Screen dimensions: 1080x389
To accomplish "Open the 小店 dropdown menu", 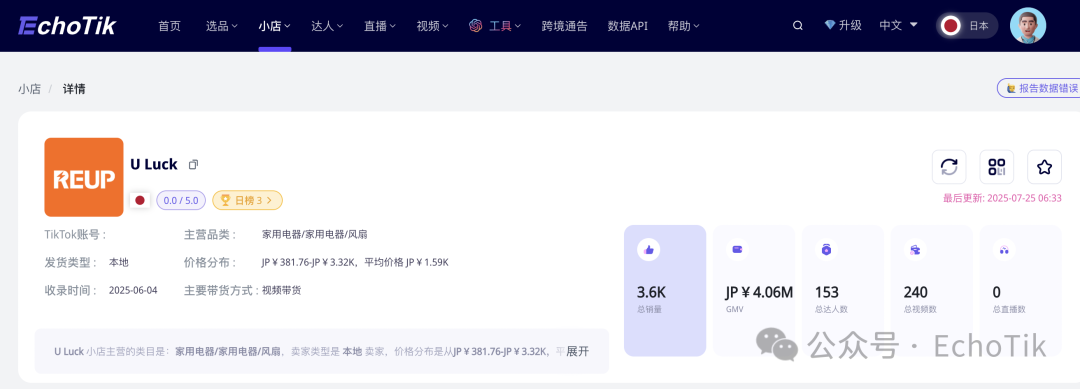I will tap(274, 25).
